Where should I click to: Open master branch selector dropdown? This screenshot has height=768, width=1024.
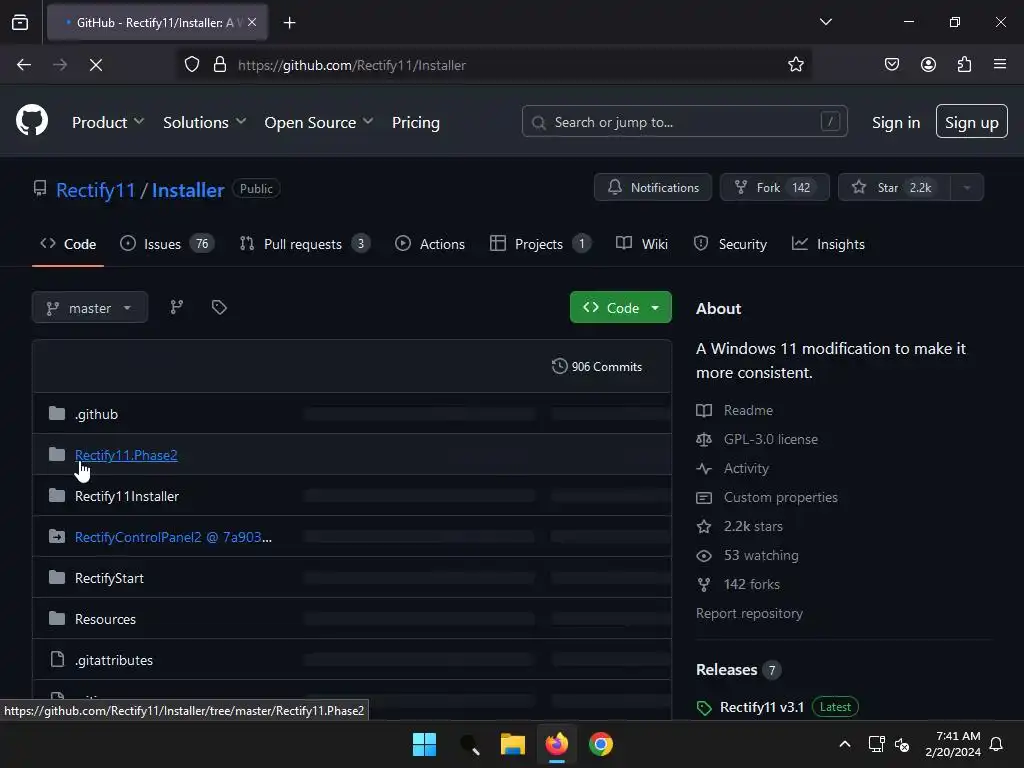89,308
